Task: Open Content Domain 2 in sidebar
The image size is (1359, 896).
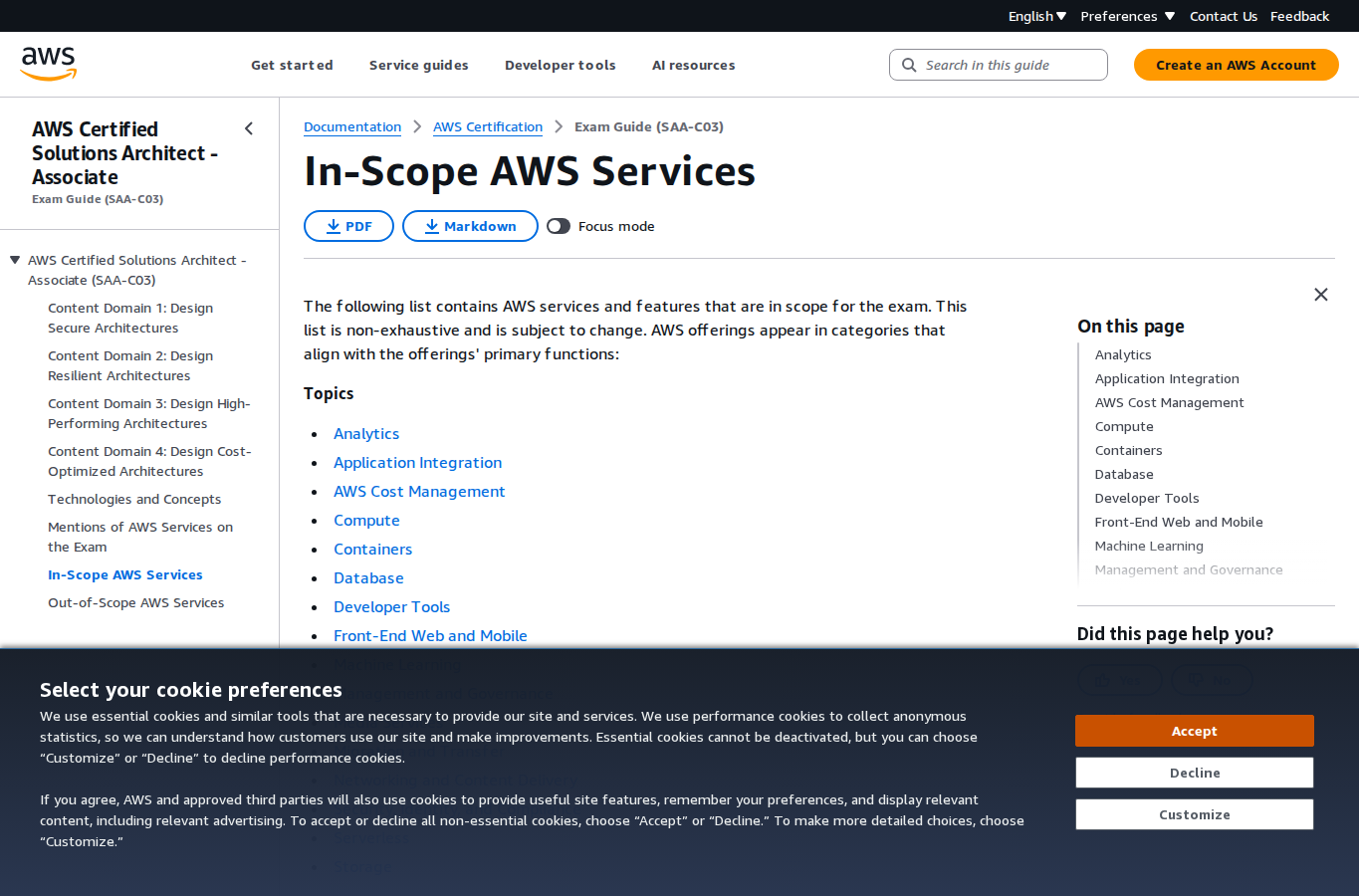Action: [x=130, y=365]
